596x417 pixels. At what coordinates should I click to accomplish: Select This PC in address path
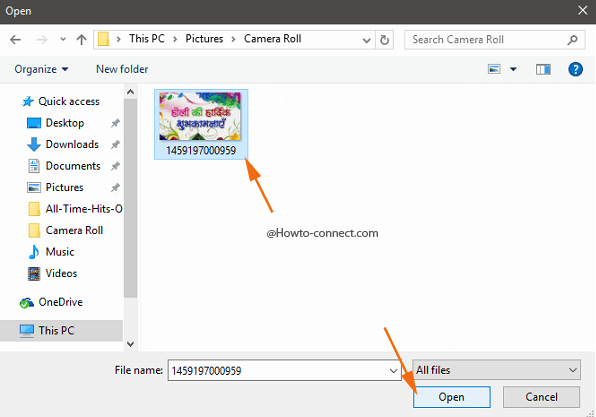tap(147, 39)
